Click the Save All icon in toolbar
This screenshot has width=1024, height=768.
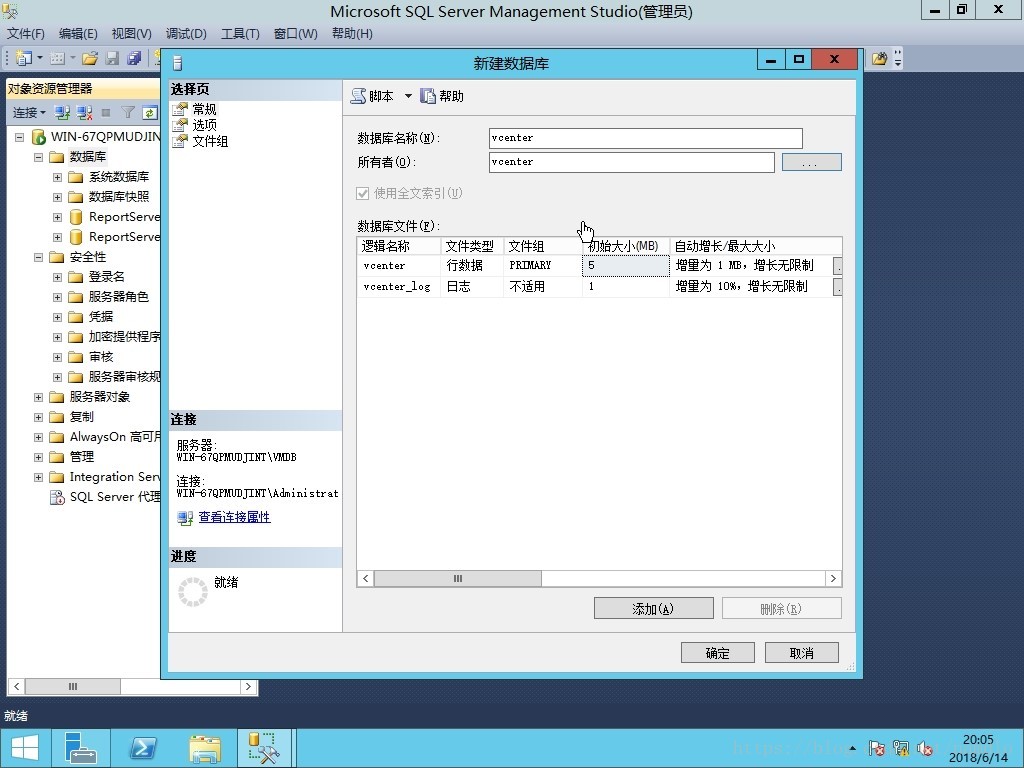tap(134, 59)
